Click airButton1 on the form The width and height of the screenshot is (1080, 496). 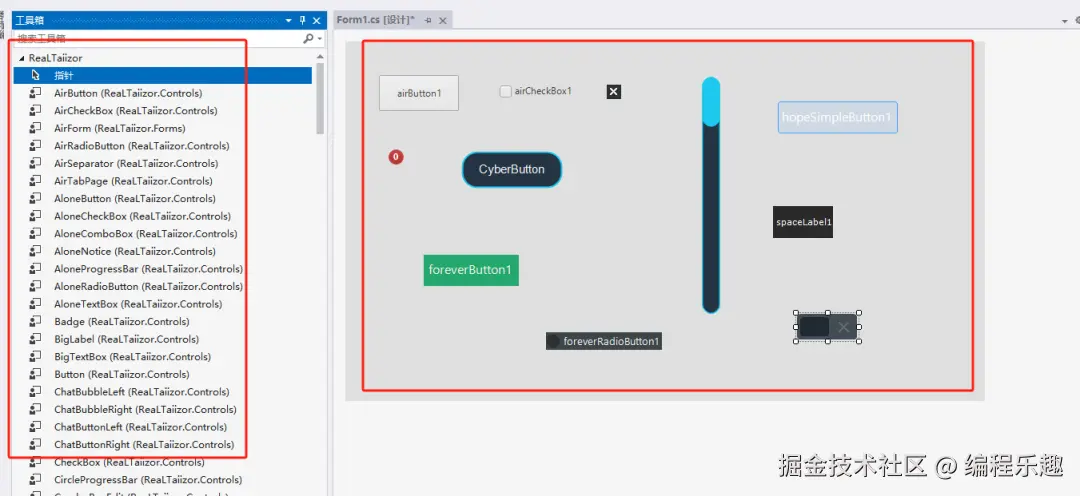coord(419,93)
